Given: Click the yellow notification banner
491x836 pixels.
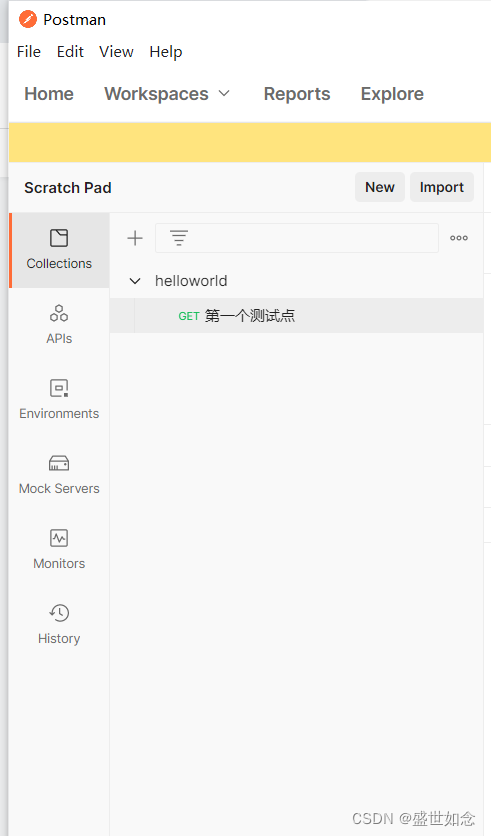Looking at the screenshot, I should 250,142.
